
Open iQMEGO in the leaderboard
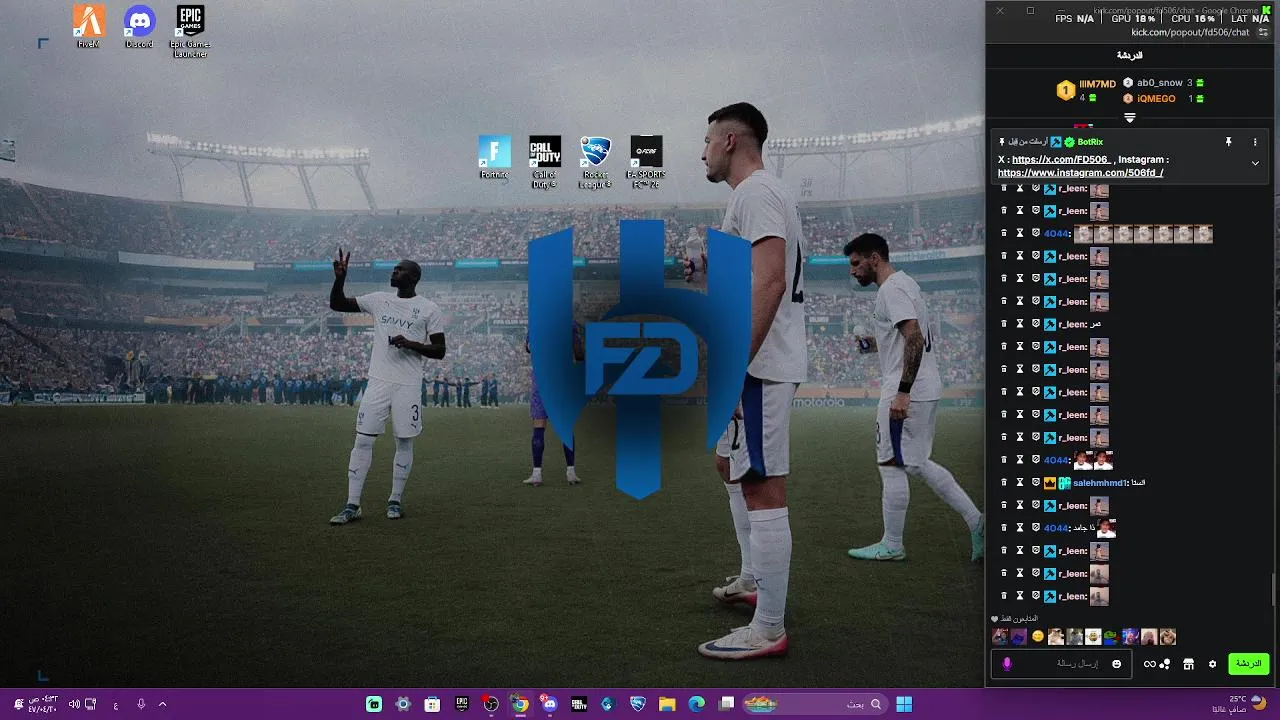point(1156,99)
